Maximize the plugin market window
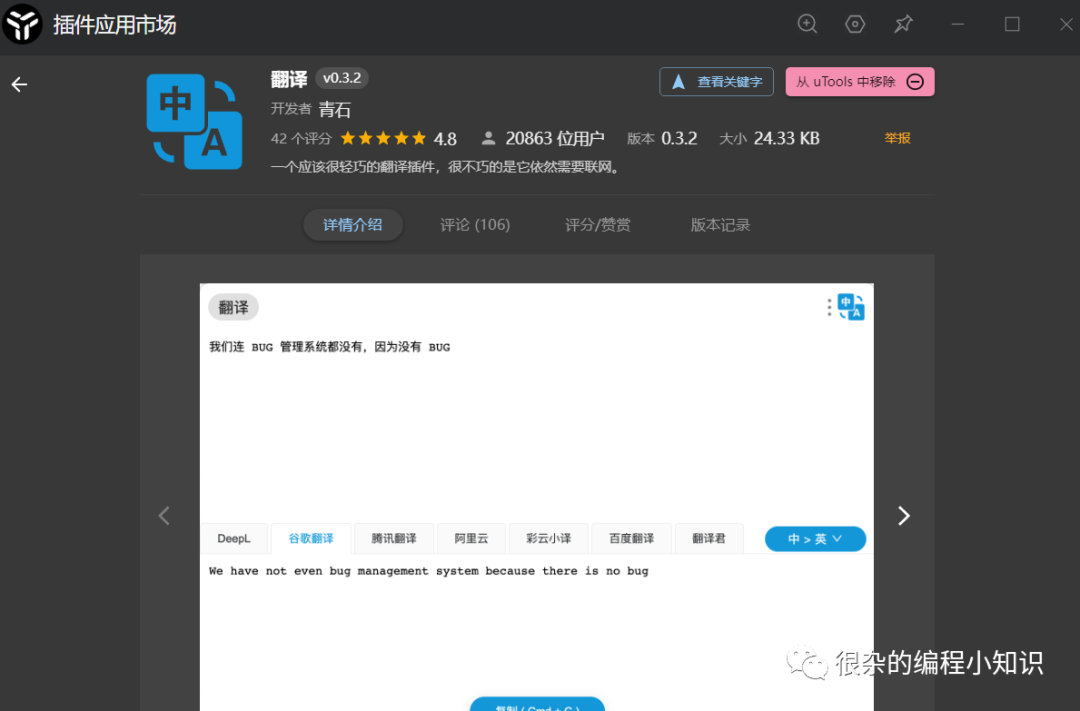Viewport: 1080px width, 711px height. tap(1012, 24)
